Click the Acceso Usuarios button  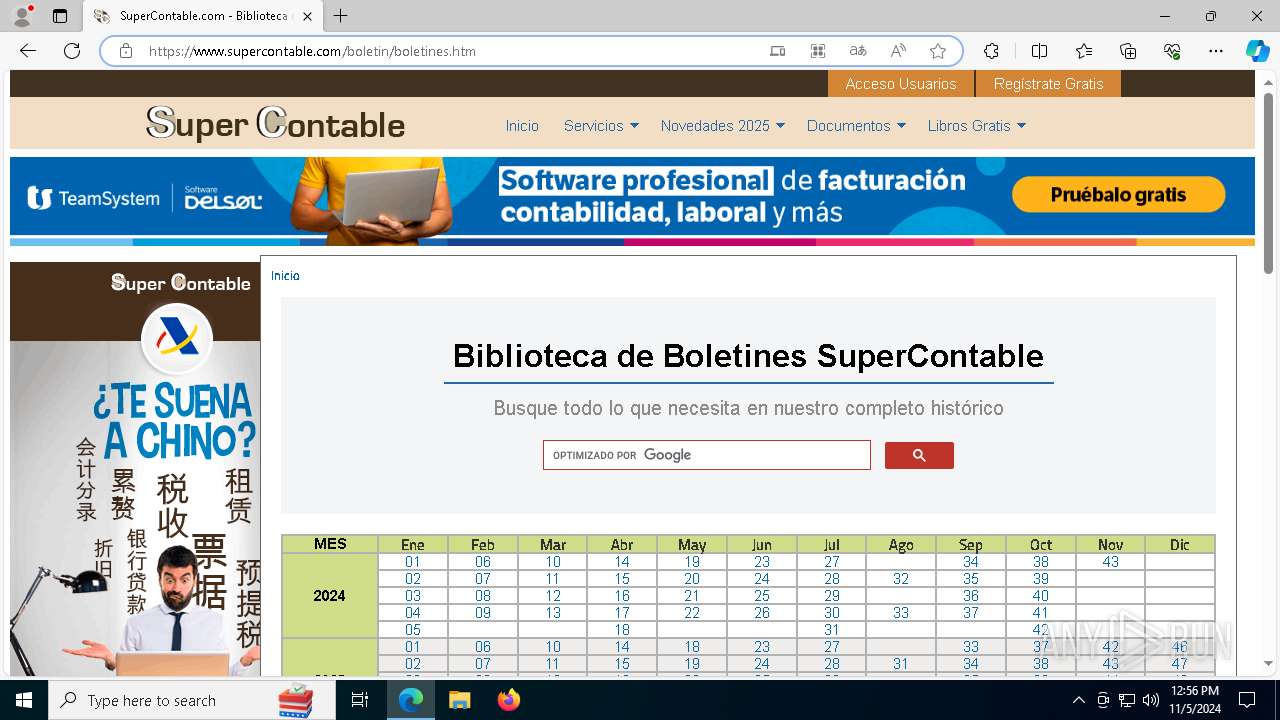[x=901, y=84]
